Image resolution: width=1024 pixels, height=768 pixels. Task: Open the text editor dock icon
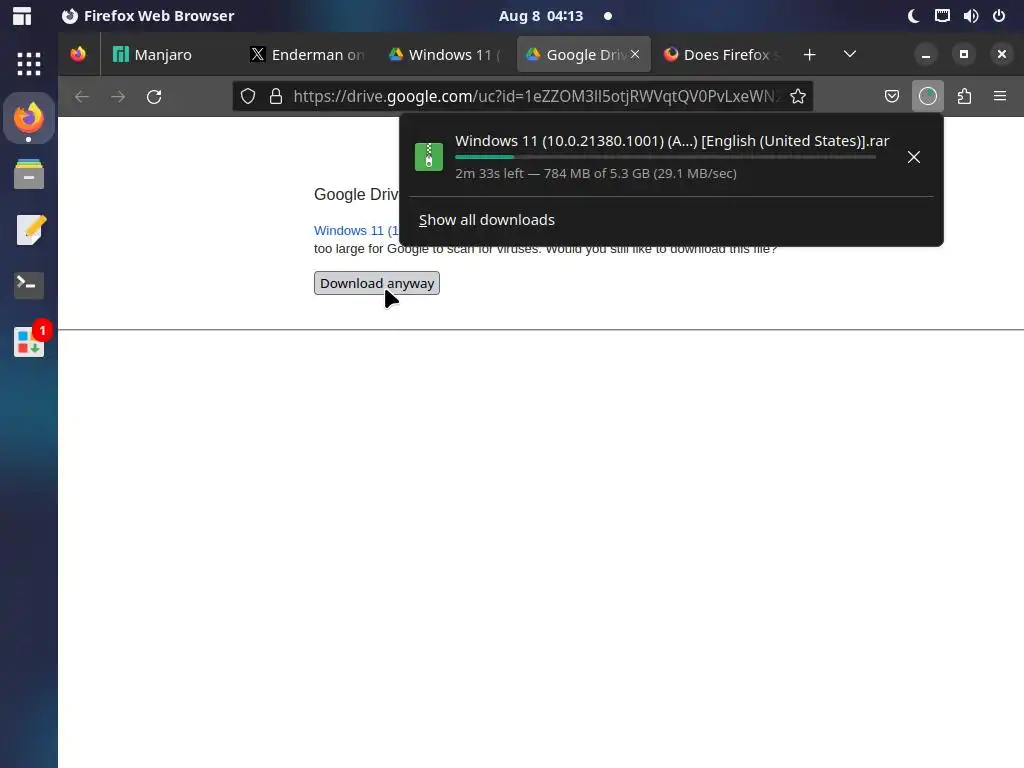click(x=29, y=229)
